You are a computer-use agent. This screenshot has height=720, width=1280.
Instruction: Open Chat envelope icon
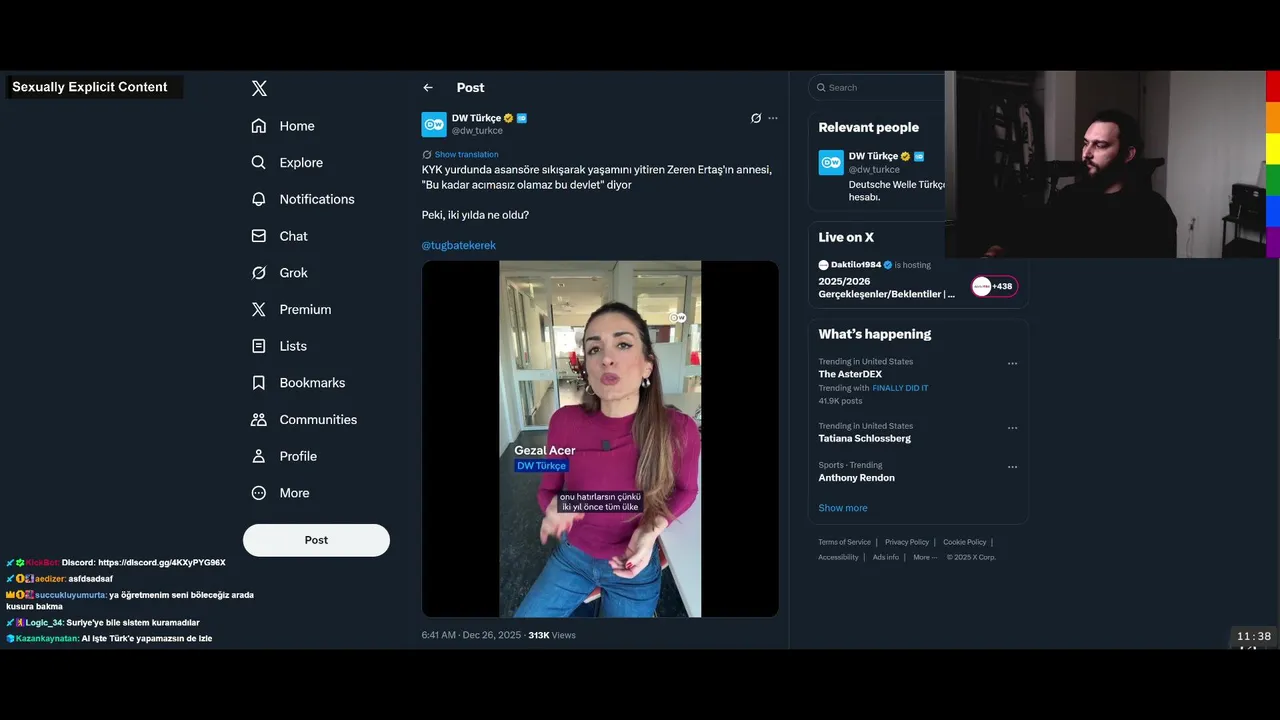(x=259, y=236)
